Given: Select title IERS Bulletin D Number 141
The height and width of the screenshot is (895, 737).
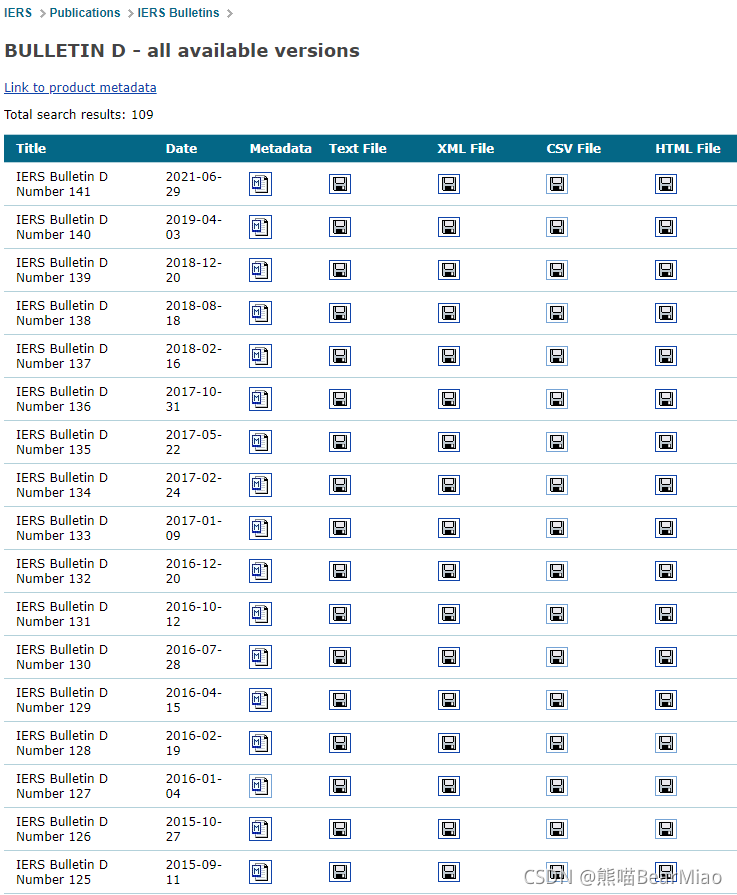Looking at the screenshot, I should 62,184.
